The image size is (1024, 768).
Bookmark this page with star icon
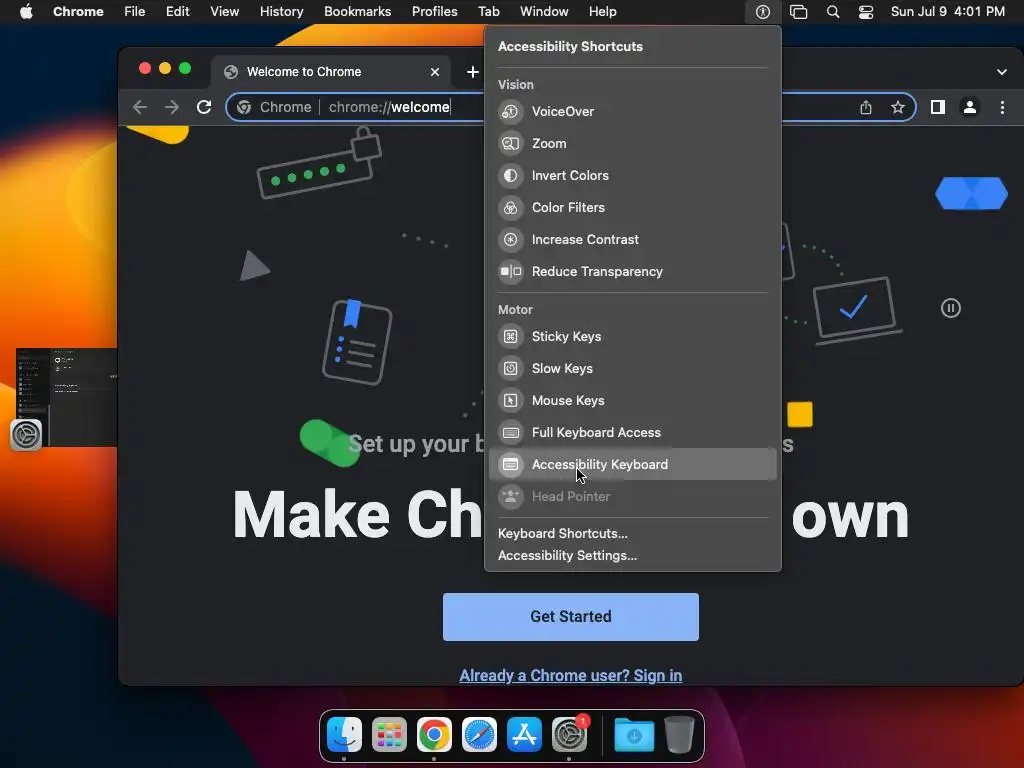click(898, 107)
